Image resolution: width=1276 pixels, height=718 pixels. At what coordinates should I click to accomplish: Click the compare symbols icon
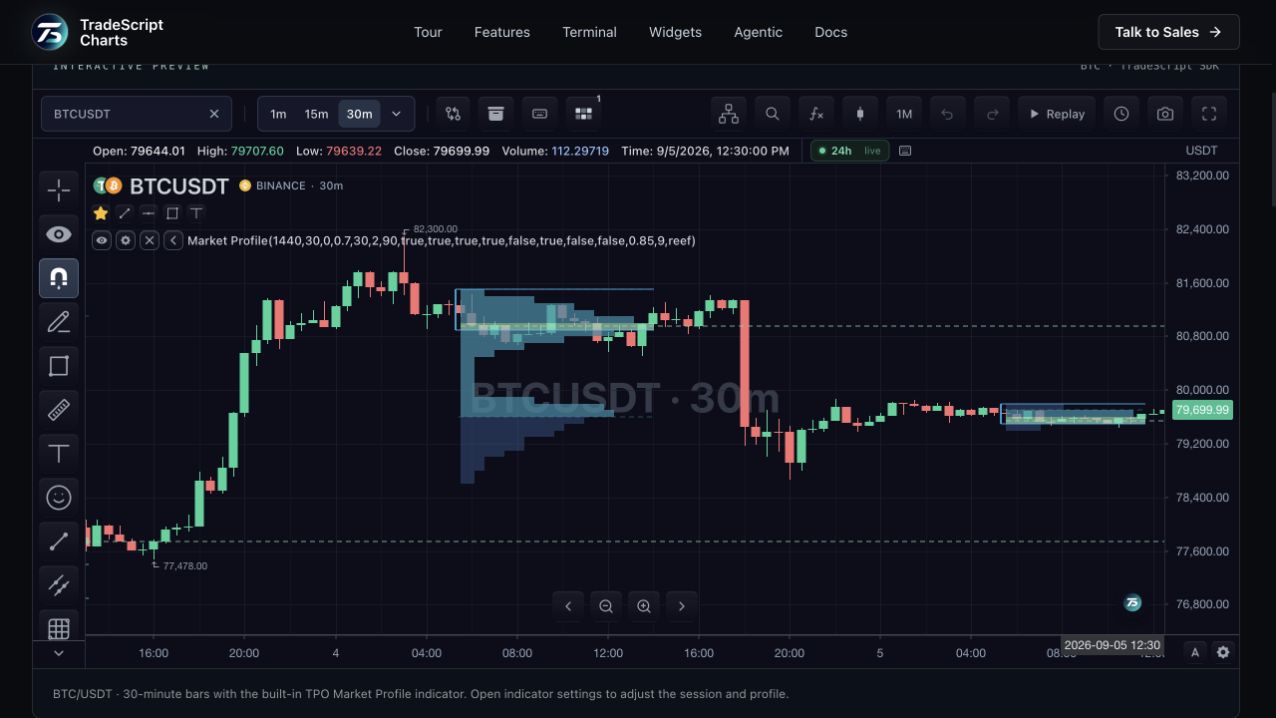coord(453,114)
